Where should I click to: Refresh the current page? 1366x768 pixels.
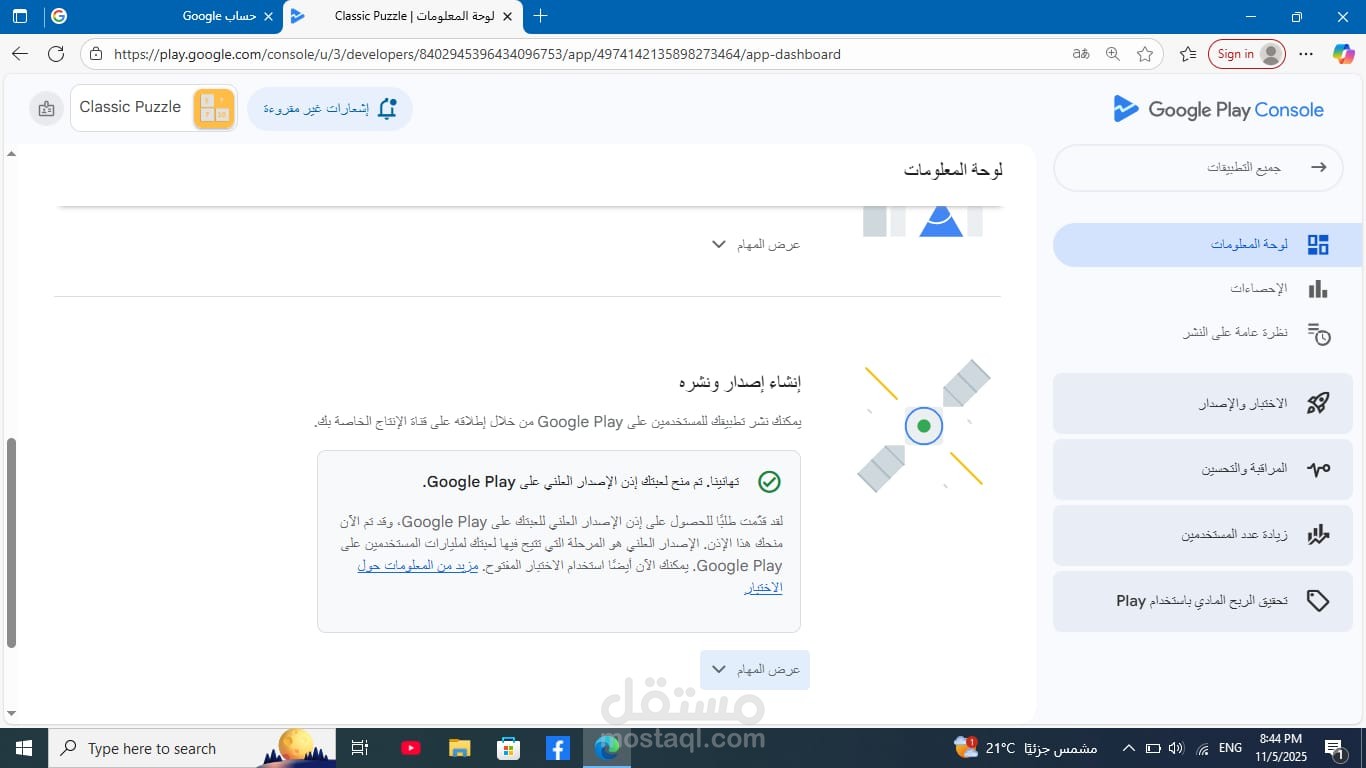click(x=56, y=54)
